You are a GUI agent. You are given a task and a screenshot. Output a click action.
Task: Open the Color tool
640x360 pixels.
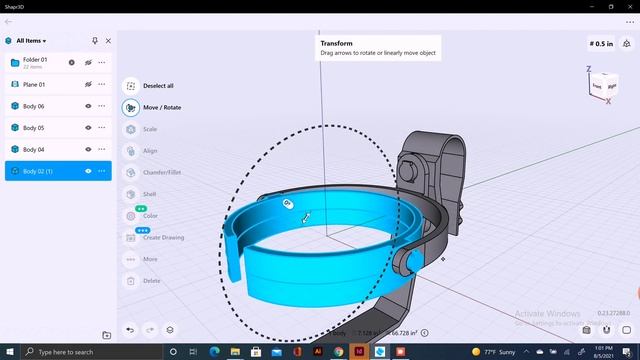point(131,216)
